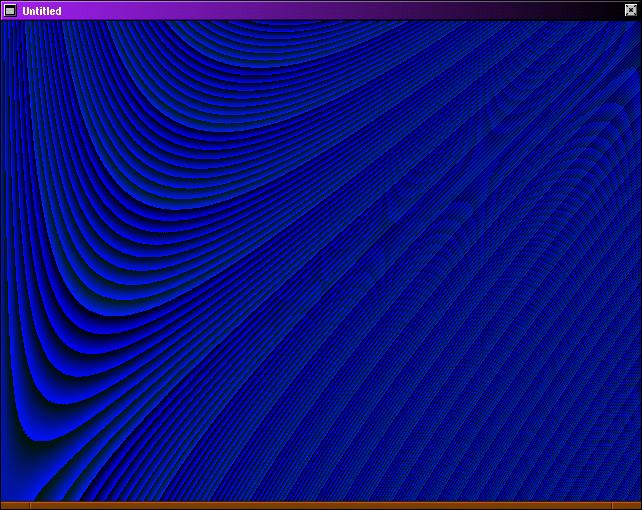Click the thin diagonal stripes near canvas bottom-right

coord(560,440)
